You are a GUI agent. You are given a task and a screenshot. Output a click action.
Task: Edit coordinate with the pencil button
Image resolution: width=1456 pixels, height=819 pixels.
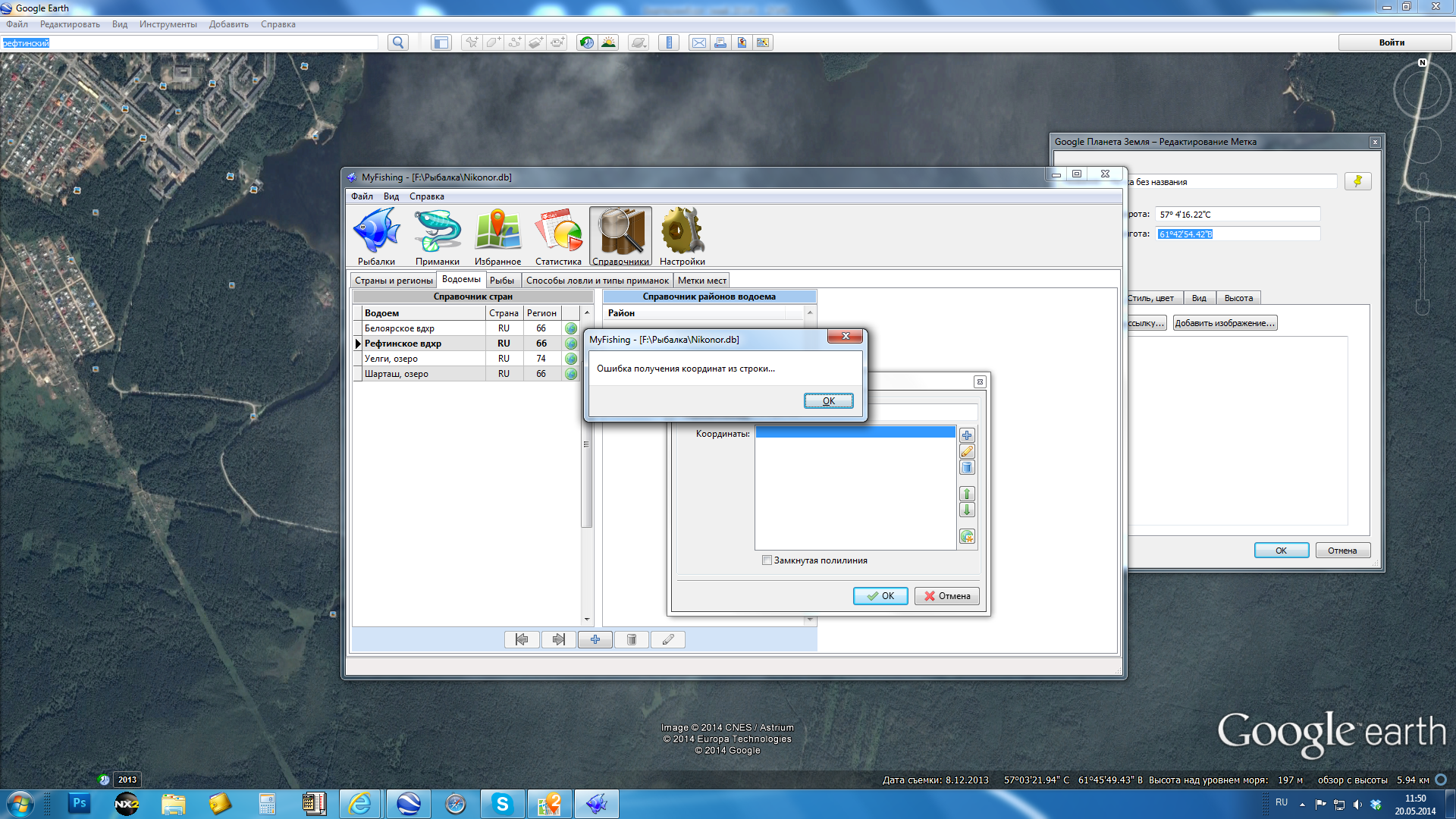(x=967, y=451)
